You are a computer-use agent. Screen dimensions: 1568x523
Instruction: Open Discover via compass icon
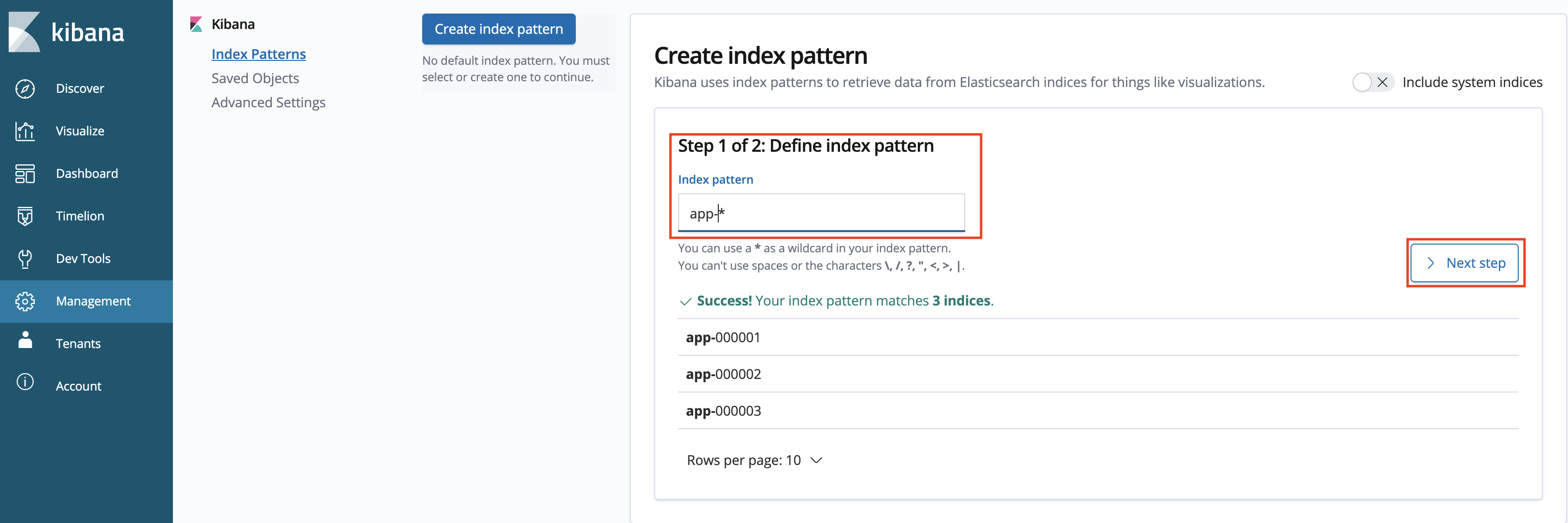coord(25,88)
